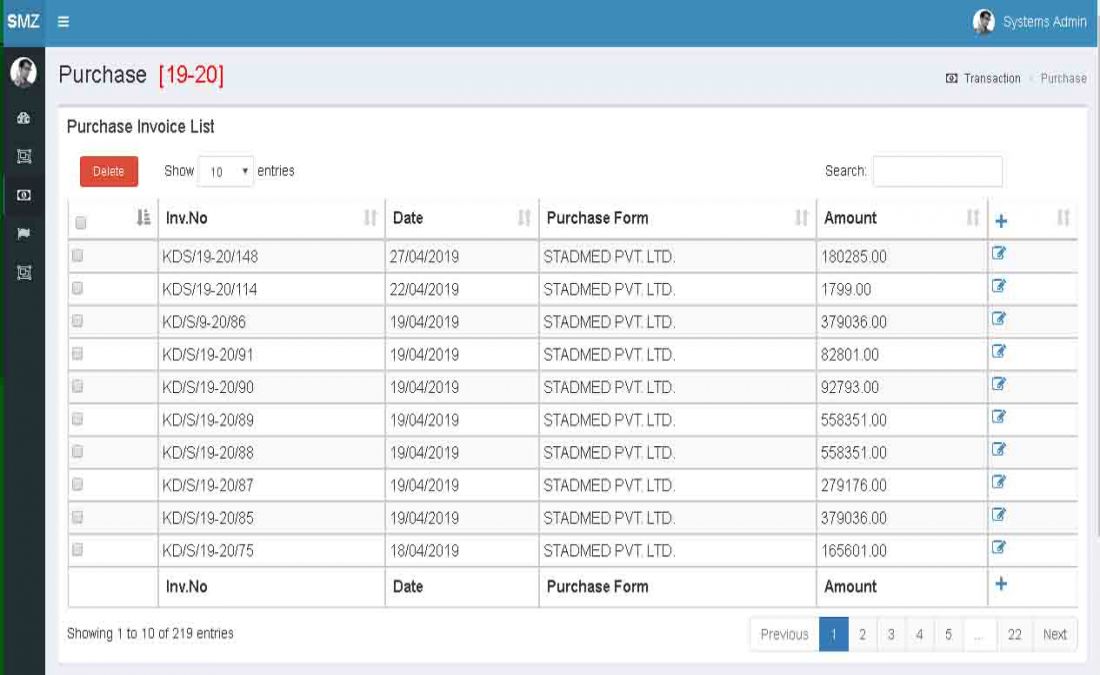
Task: Click the edit icon for invoice KD/S/19-20/75
Action: tap(998, 547)
